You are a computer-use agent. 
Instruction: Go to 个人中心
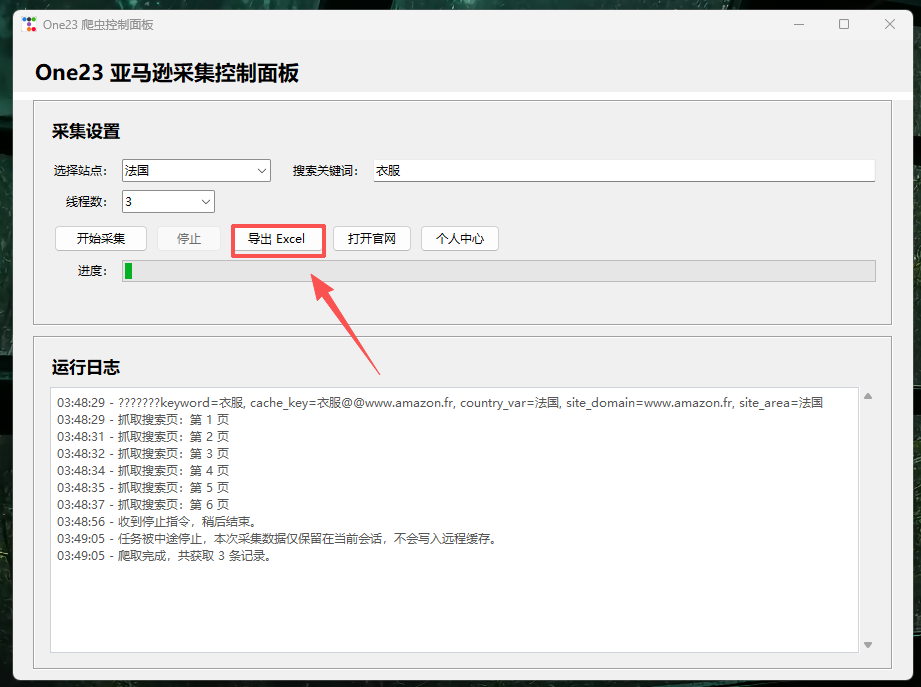click(459, 239)
